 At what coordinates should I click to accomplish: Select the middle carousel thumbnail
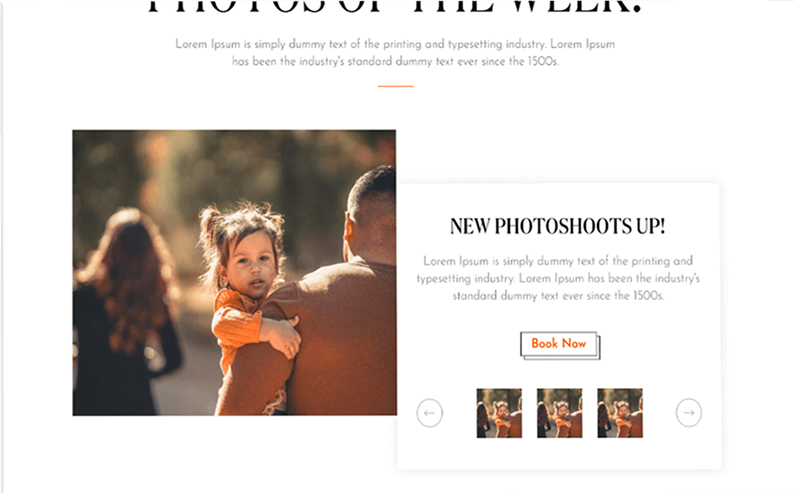point(560,413)
